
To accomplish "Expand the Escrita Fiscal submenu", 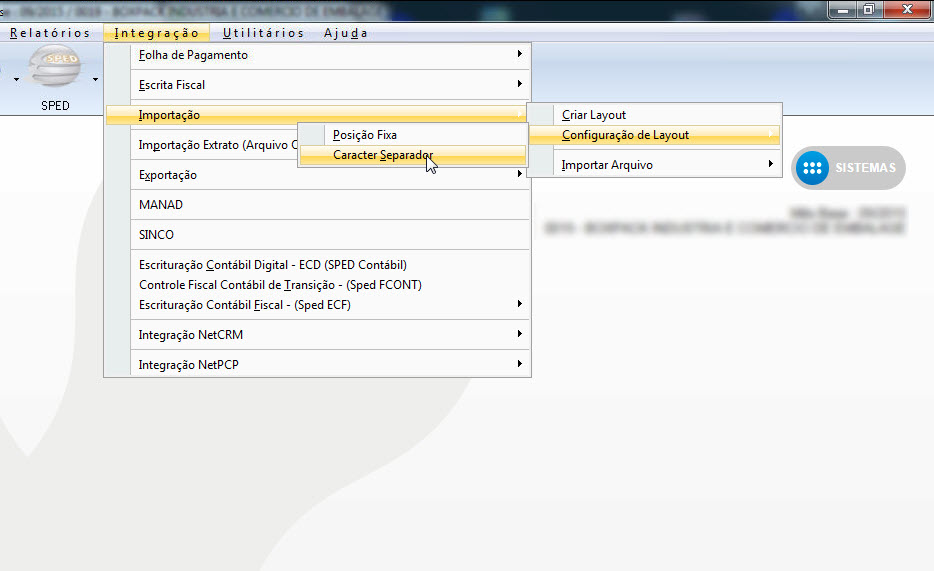I will (172, 85).
